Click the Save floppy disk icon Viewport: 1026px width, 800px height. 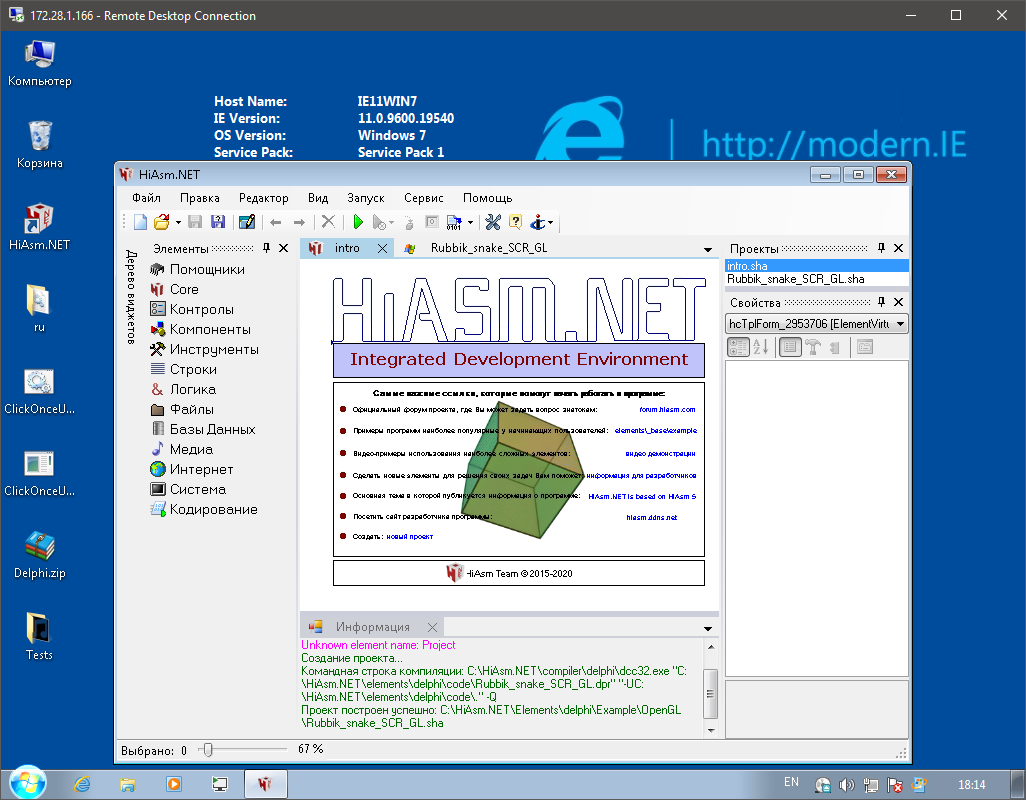tap(196, 222)
